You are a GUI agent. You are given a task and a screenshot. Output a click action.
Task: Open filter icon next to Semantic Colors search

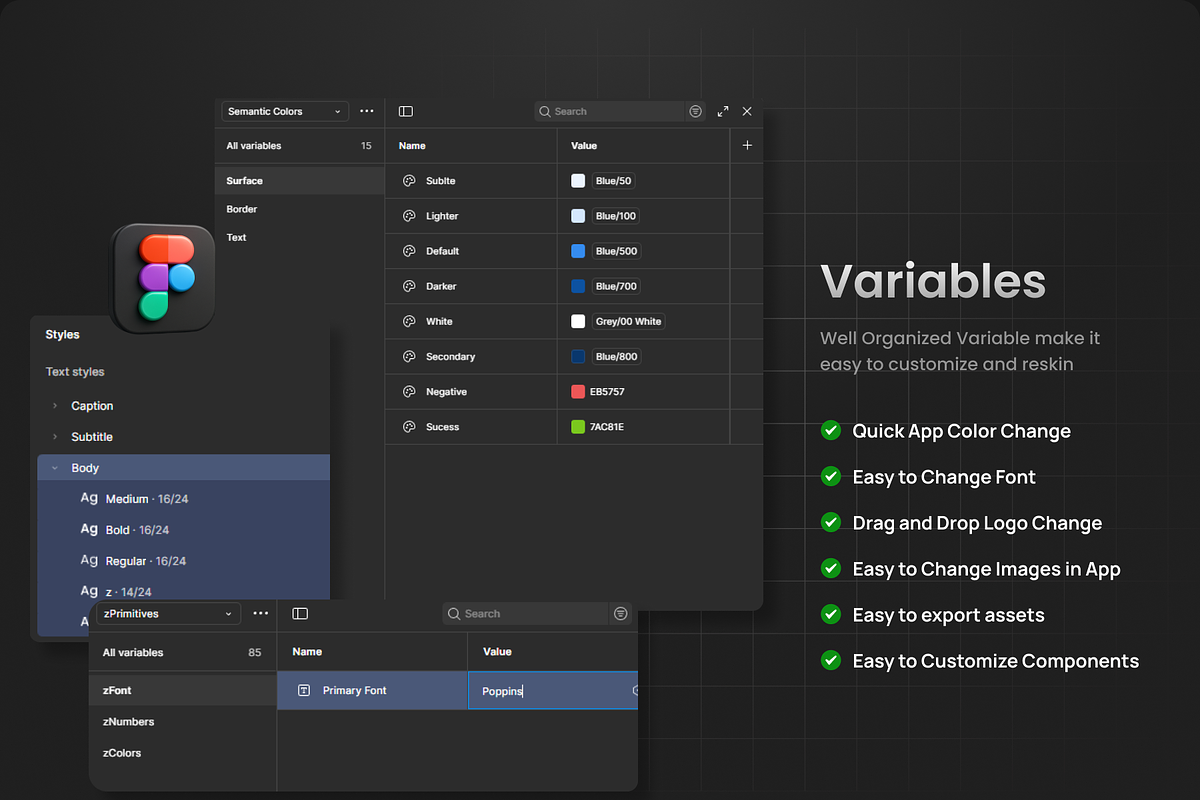pos(696,111)
